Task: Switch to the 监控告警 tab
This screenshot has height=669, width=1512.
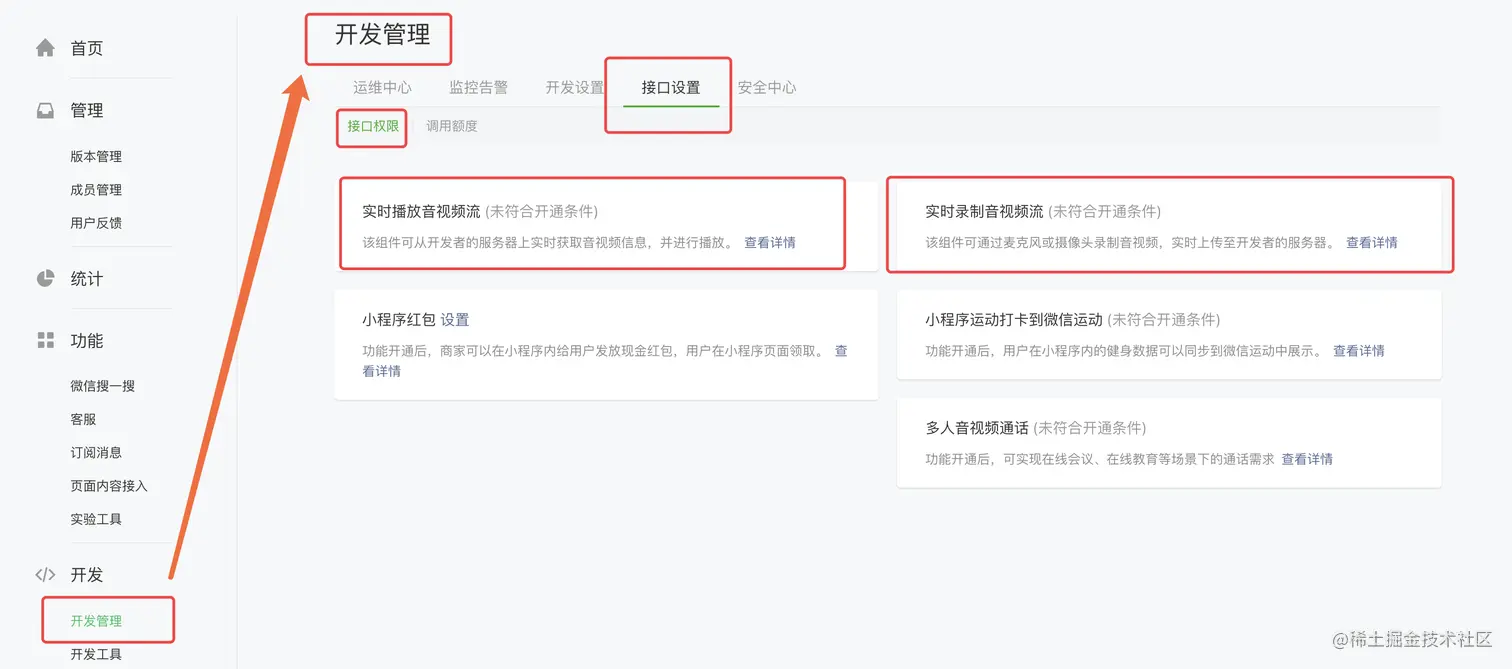Action: click(x=478, y=87)
